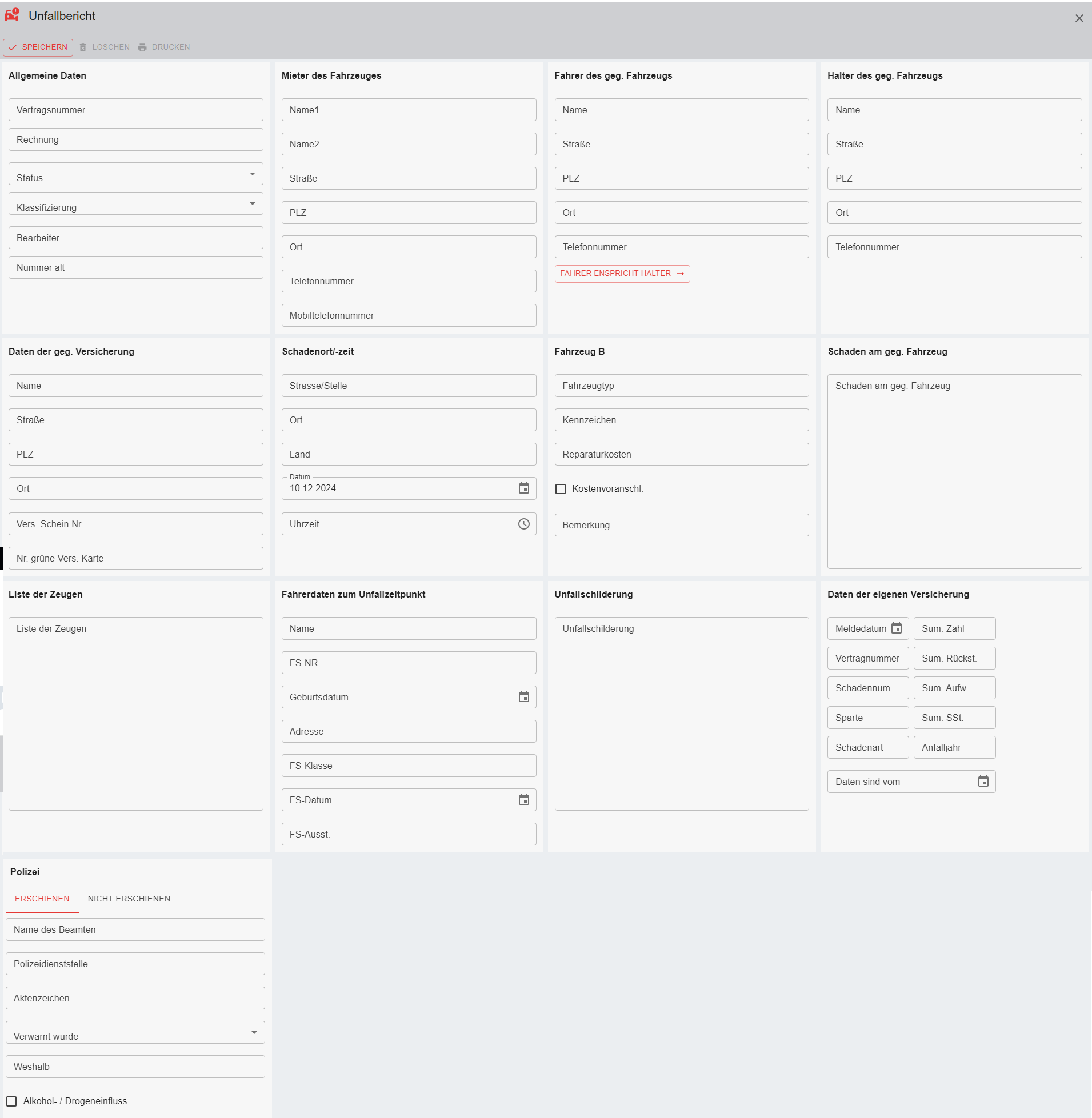The height and width of the screenshot is (1118, 1092).
Task: Click into the Unfallschilderung text area
Action: 681,713
